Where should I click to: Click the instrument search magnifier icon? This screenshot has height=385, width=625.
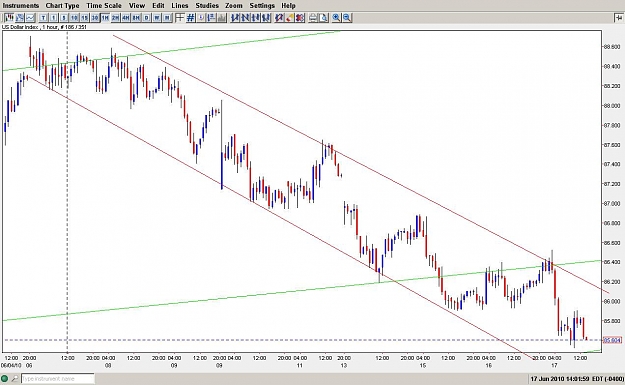tap(15, 379)
